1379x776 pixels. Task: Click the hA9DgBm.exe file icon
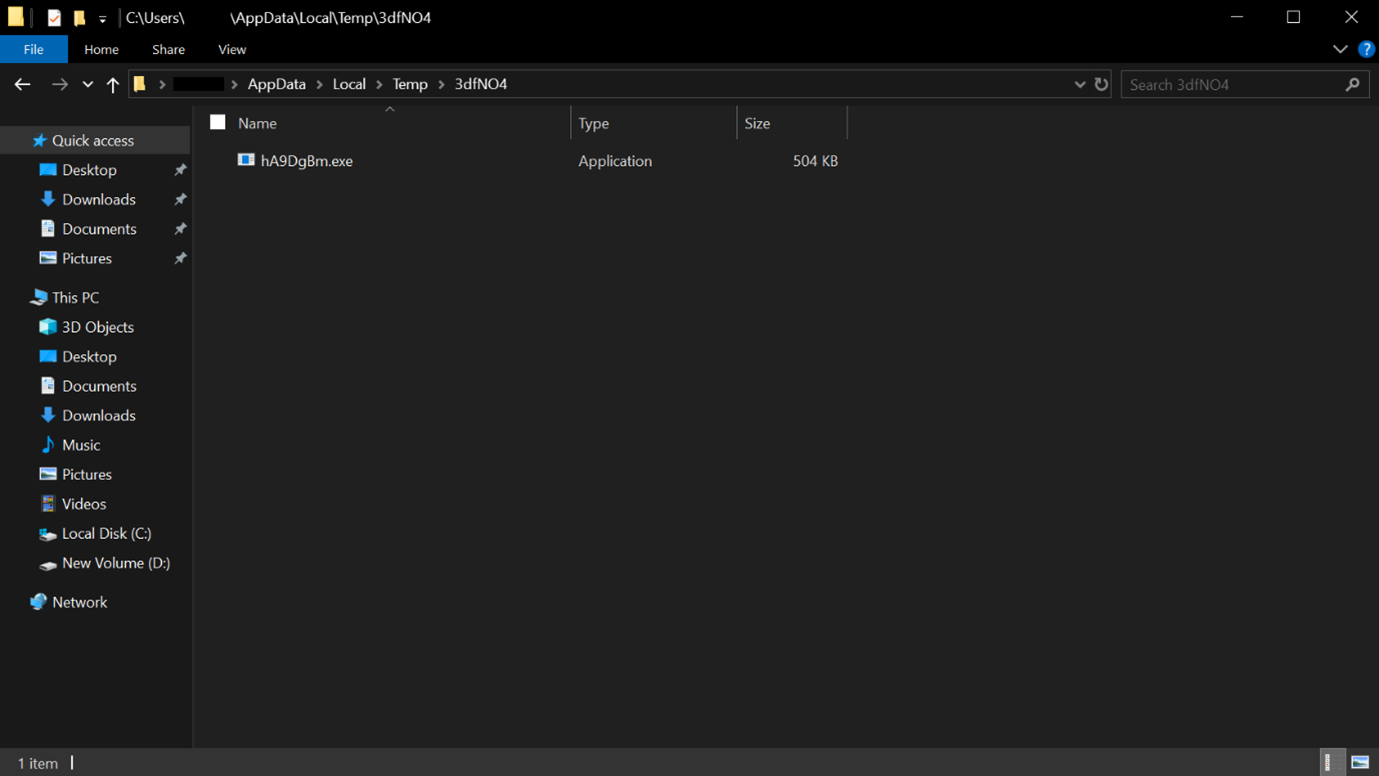[x=246, y=160]
